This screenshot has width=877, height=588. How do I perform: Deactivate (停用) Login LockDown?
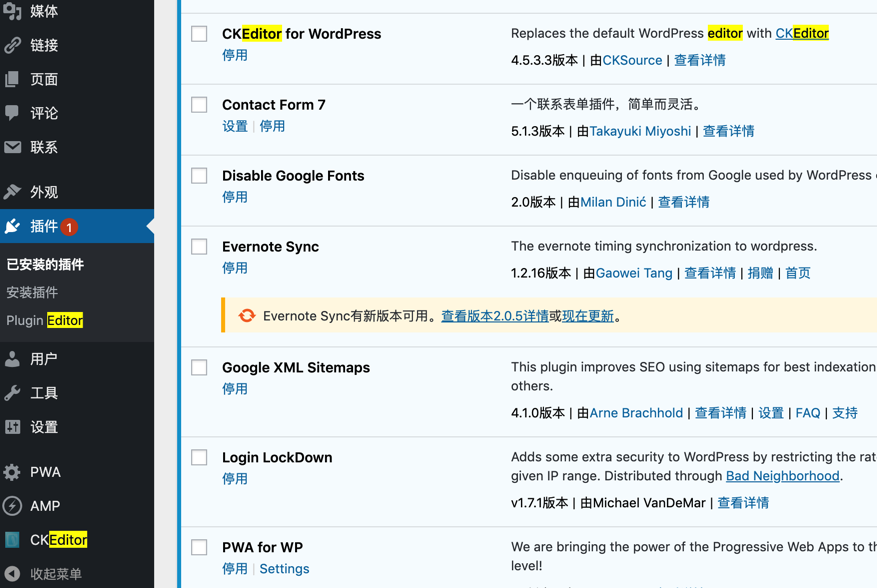coord(235,479)
